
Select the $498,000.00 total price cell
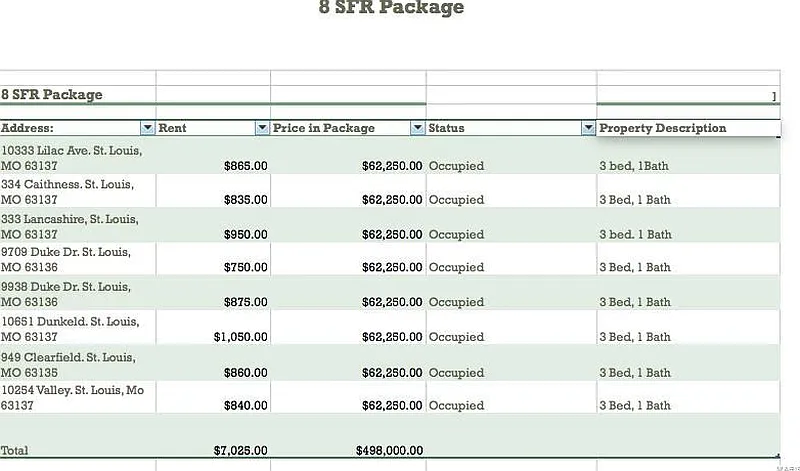tap(389, 451)
